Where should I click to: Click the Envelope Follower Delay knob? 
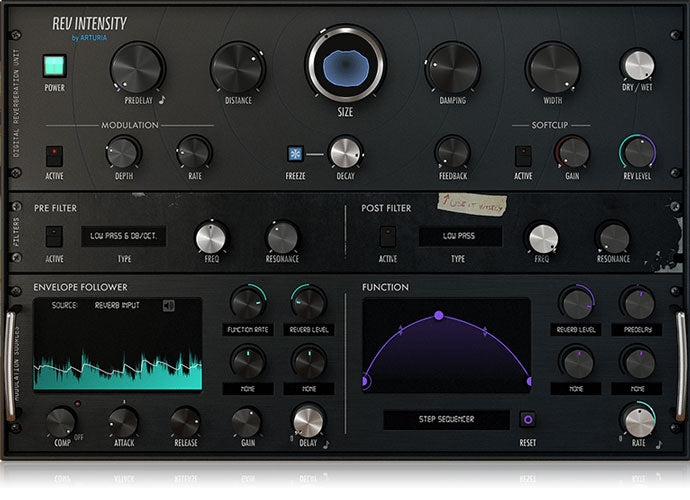[308, 422]
